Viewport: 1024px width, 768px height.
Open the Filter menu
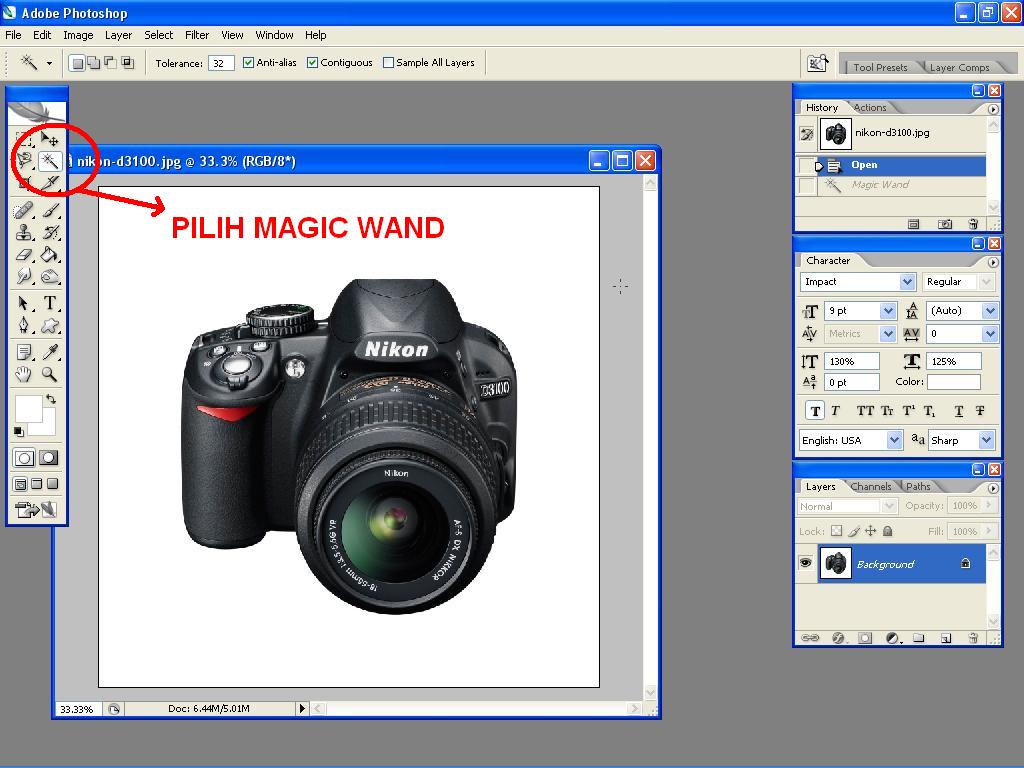click(x=197, y=35)
